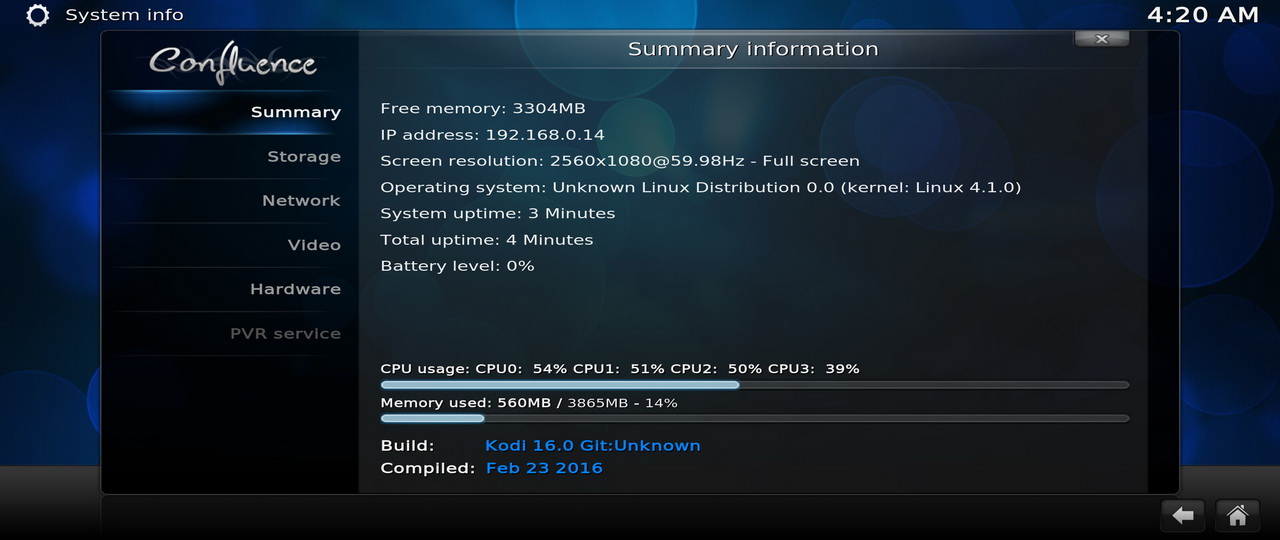Click the IP address line
1280x540 pixels.
click(x=492, y=135)
